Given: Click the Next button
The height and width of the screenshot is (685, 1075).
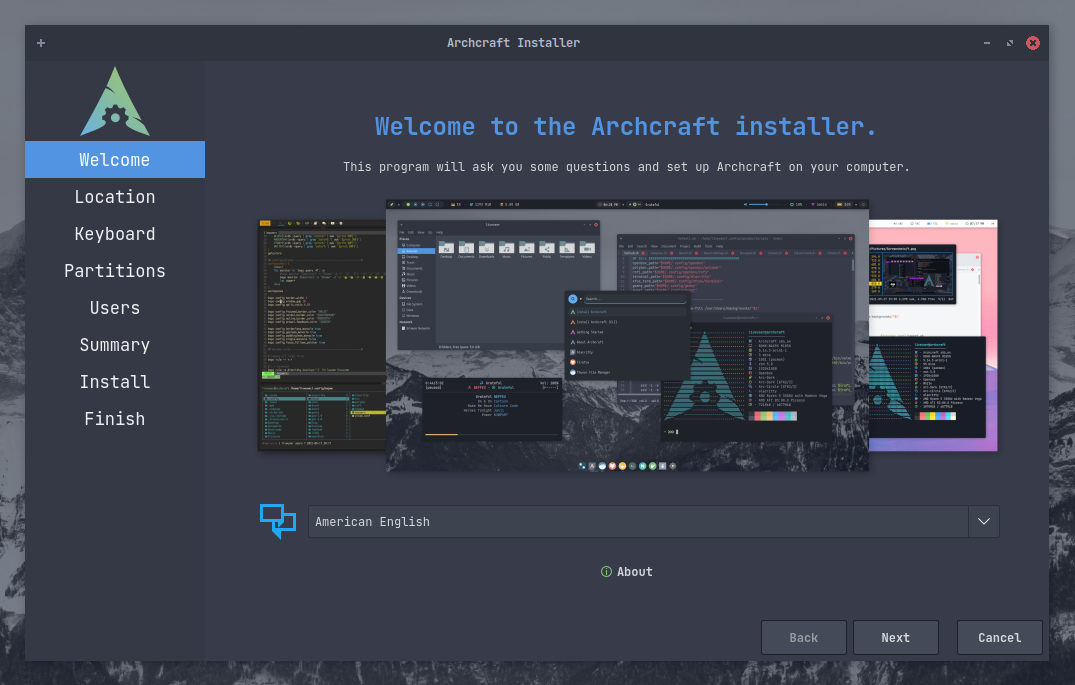Looking at the screenshot, I should [x=895, y=638].
